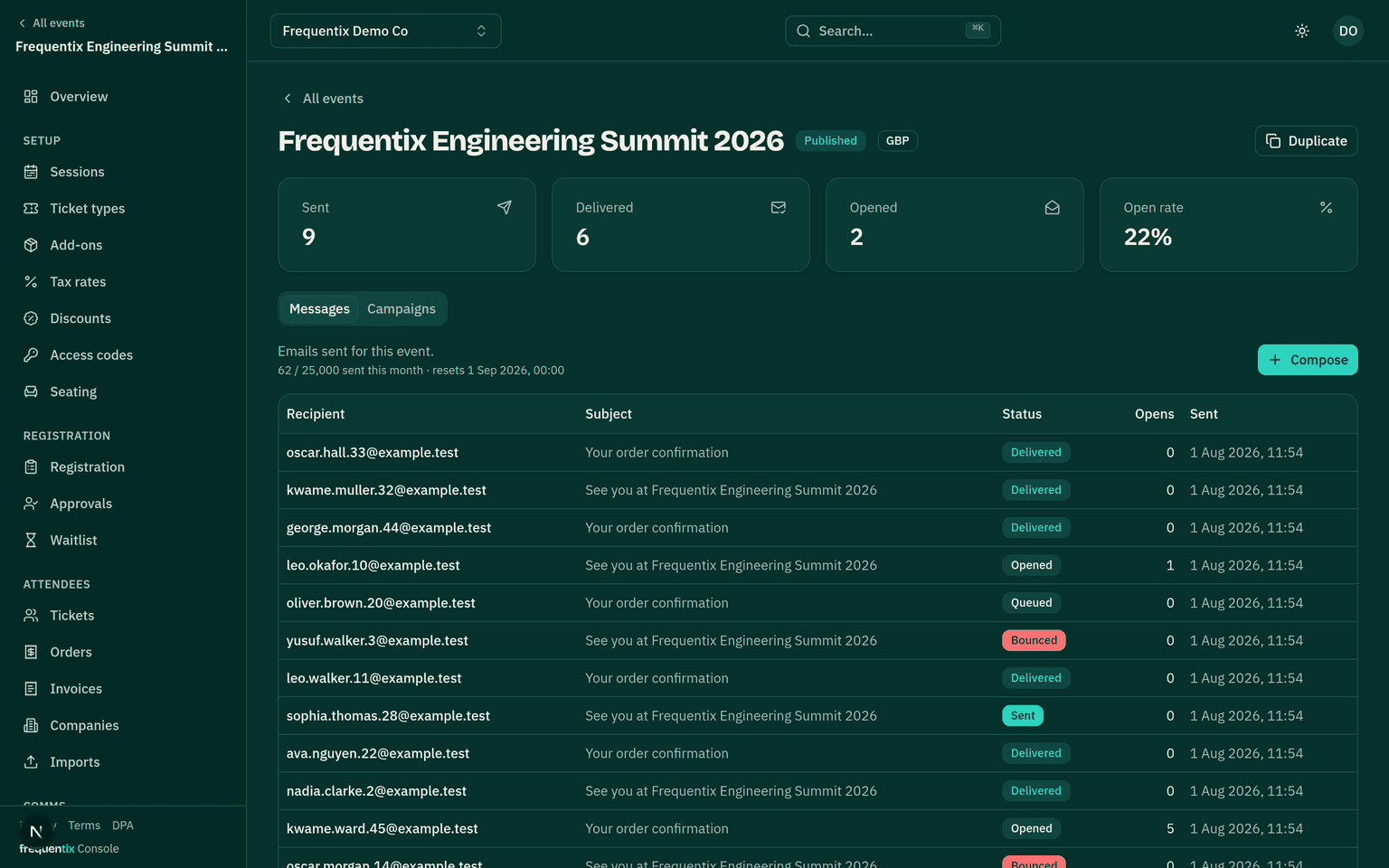Image resolution: width=1389 pixels, height=868 pixels.
Task: Click the Invoices document icon
Action: 31,688
